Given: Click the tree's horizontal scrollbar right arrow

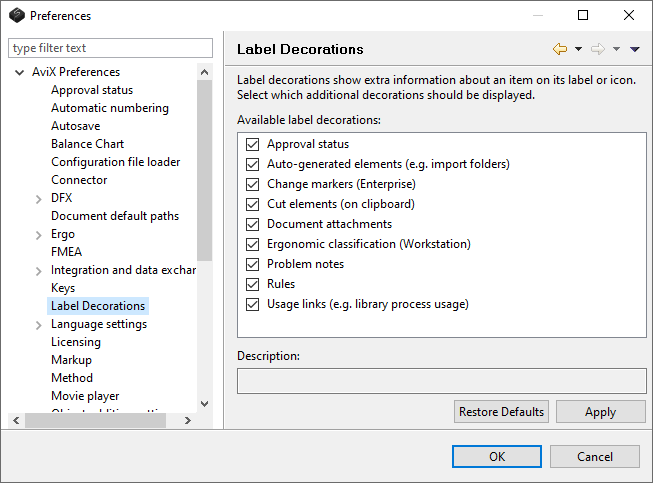Looking at the screenshot, I should (x=187, y=421).
